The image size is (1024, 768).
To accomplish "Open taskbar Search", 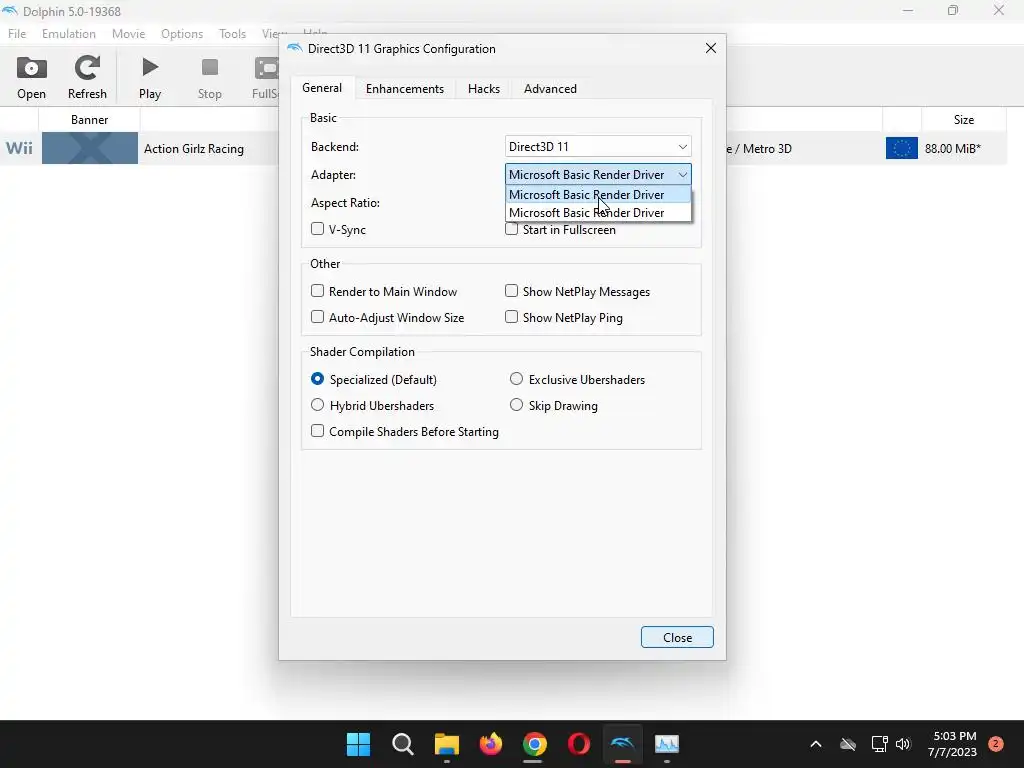I will point(403,744).
